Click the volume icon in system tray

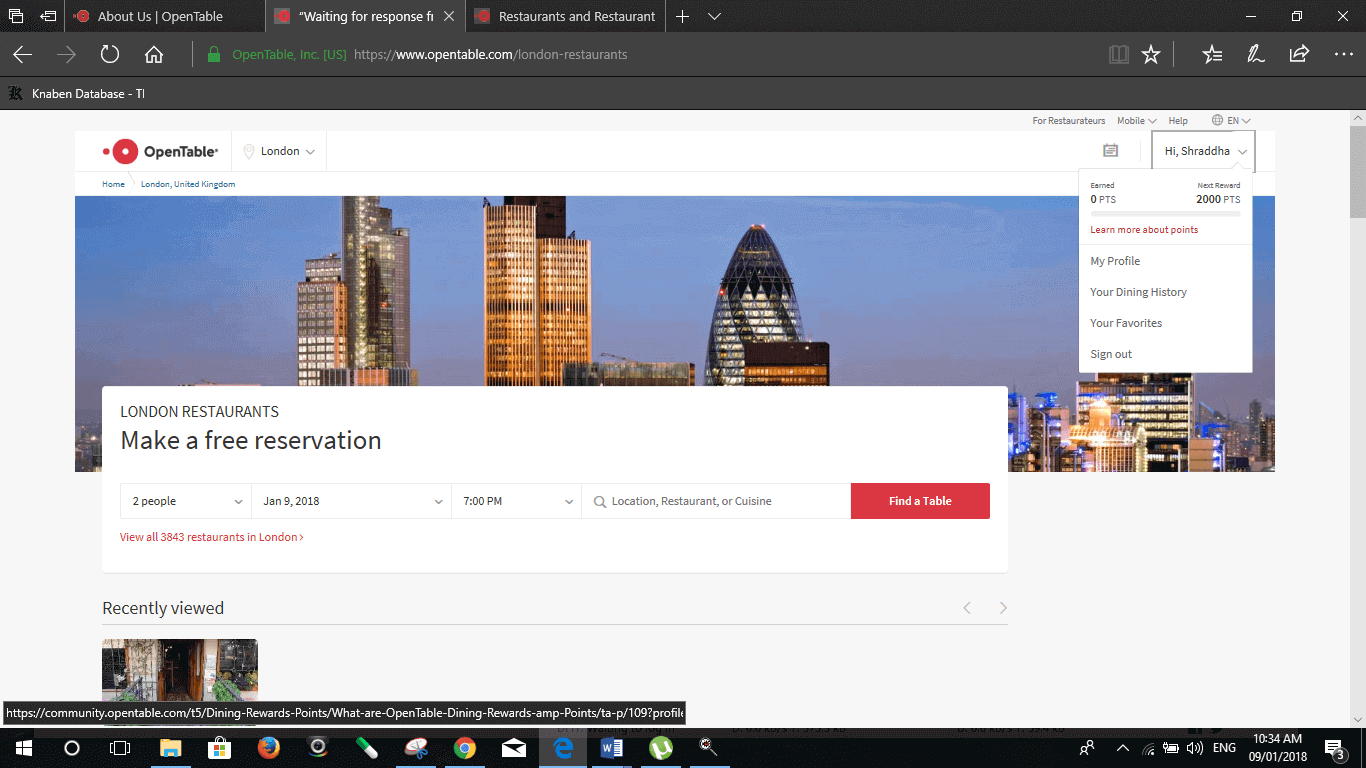pyautogui.click(x=1195, y=748)
